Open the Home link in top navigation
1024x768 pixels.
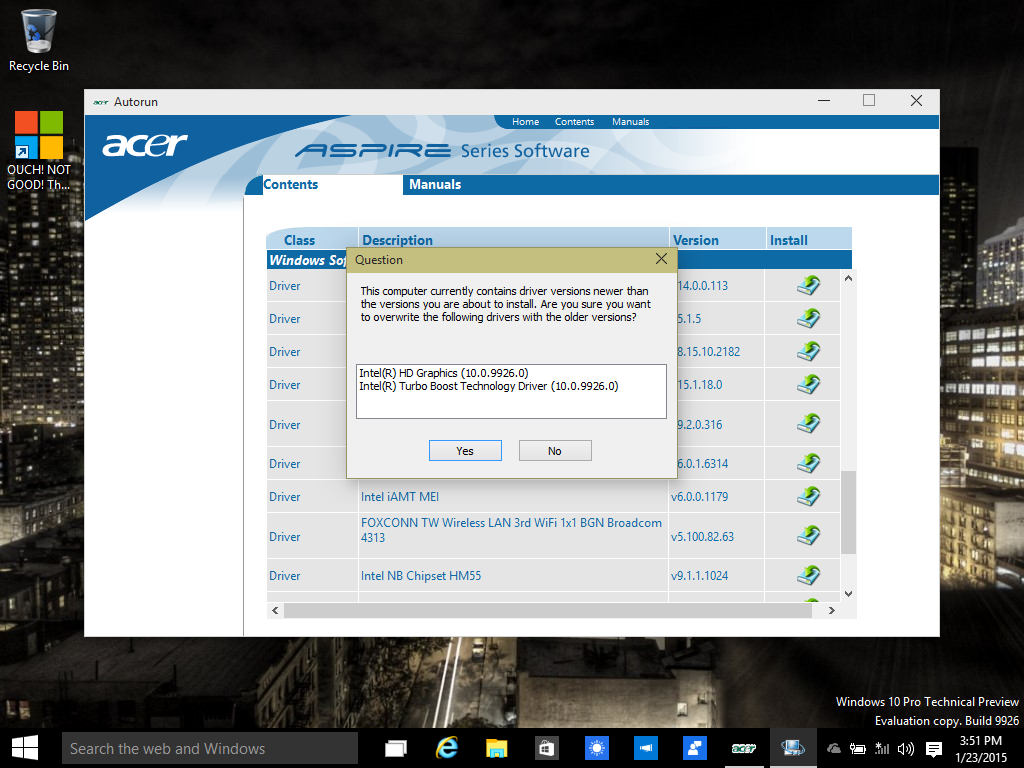526,121
